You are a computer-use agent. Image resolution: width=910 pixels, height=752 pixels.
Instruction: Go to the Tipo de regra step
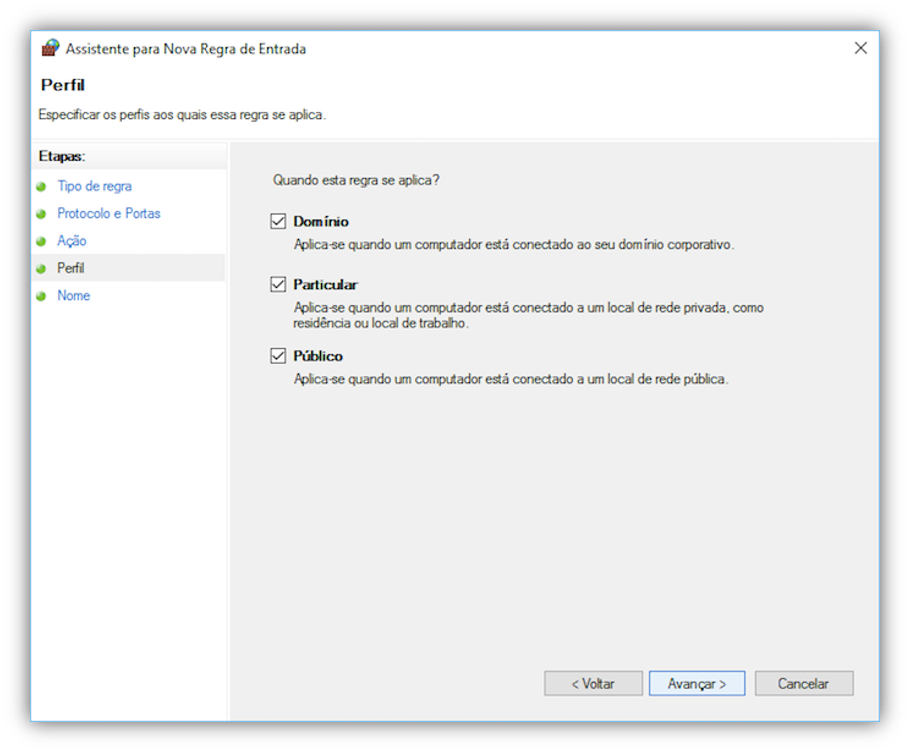[94, 186]
